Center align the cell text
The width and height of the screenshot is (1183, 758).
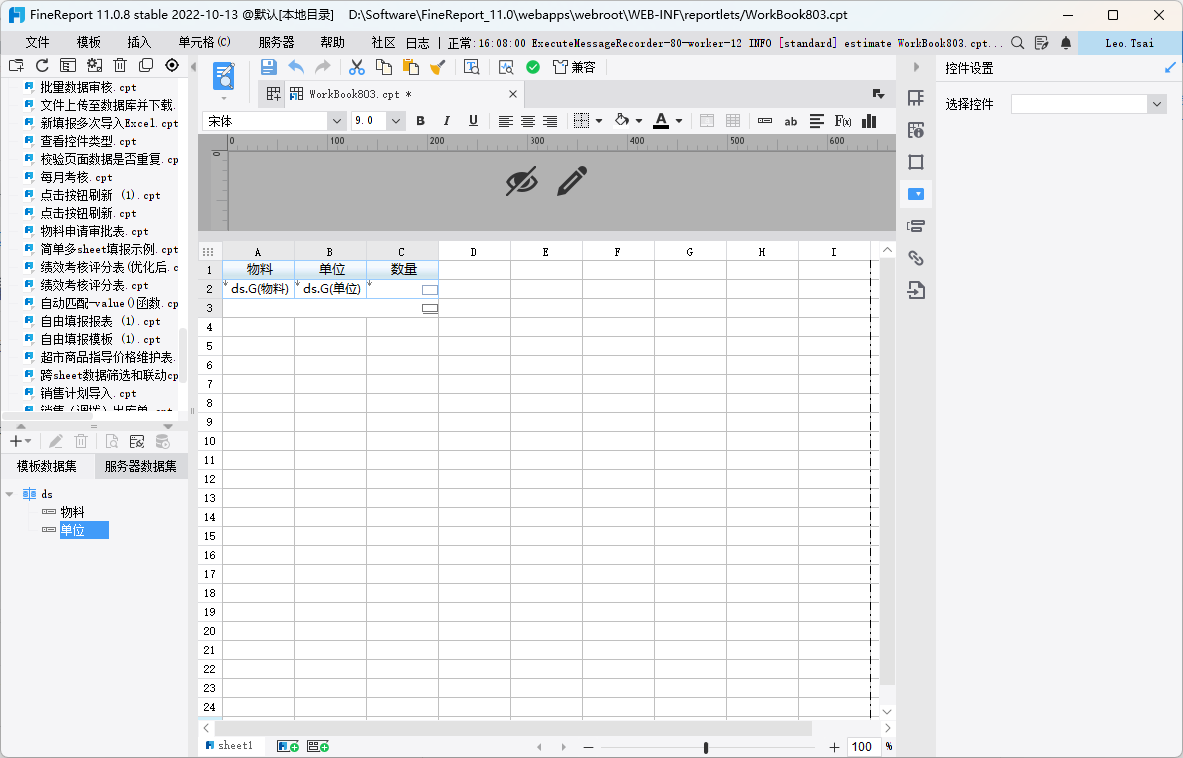pyautogui.click(x=528, y=121)
